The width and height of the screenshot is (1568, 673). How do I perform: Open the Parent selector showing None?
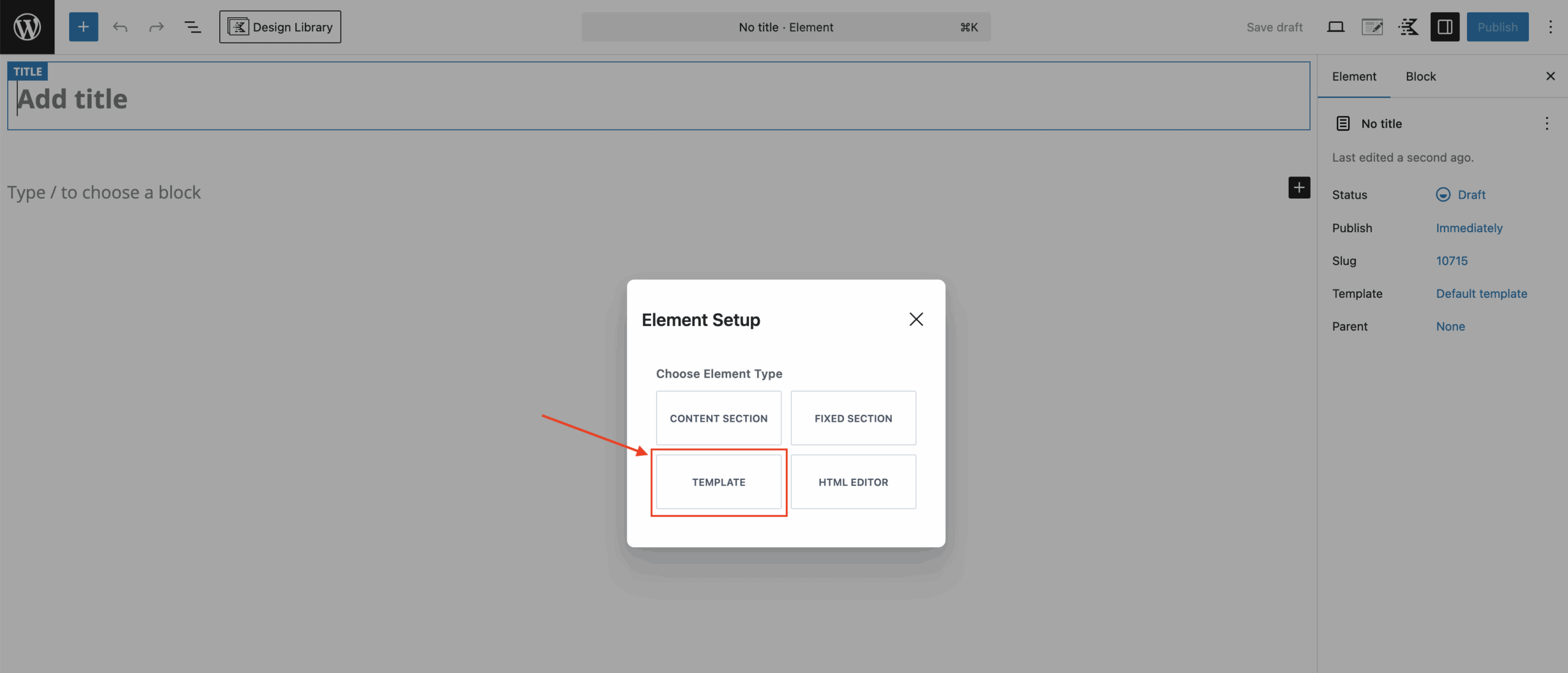coord(1450,326)
